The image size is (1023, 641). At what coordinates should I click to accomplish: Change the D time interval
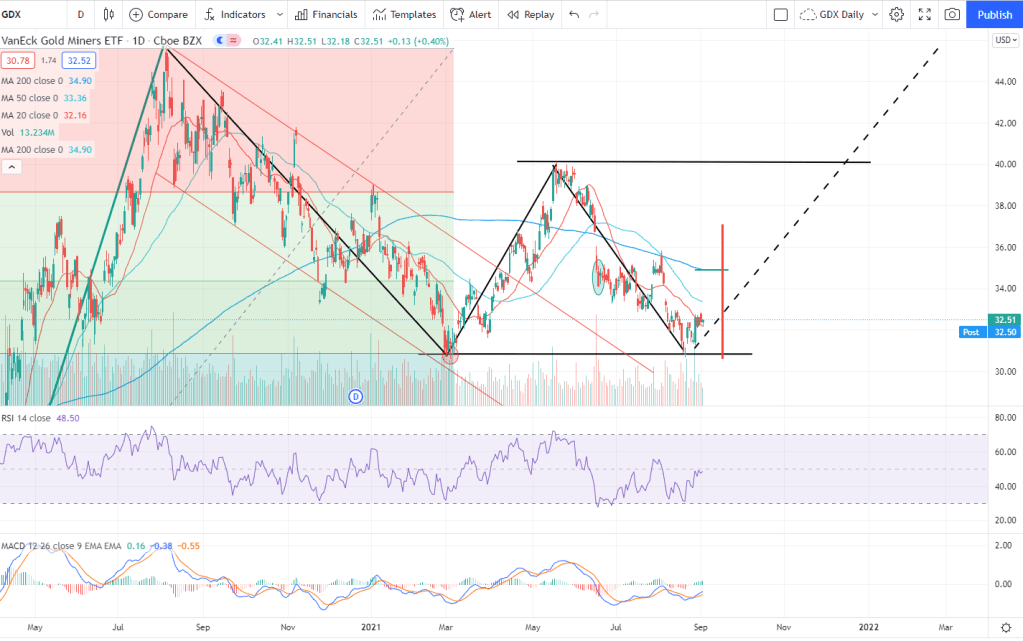point(80,15)
